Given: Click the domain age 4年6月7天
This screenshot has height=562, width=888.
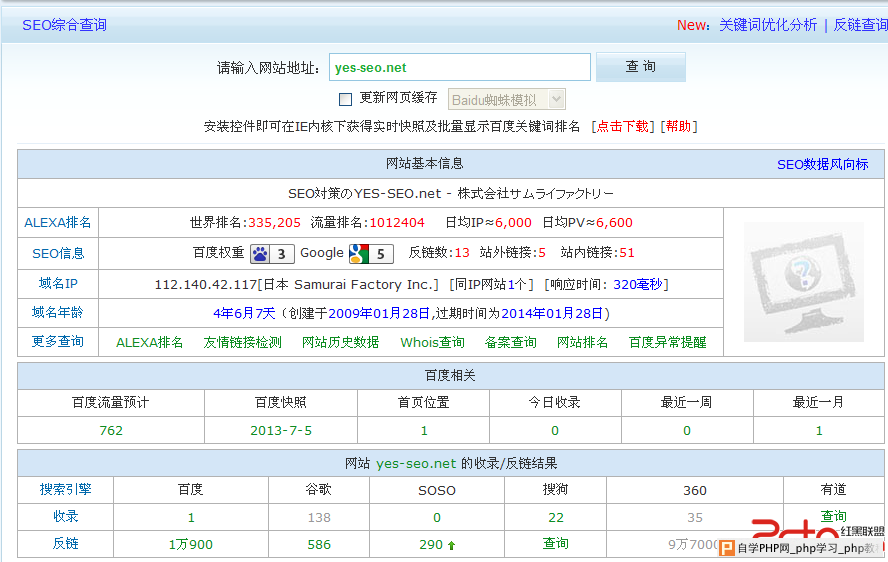Looking at the screenshot, I should pos(244,313).
